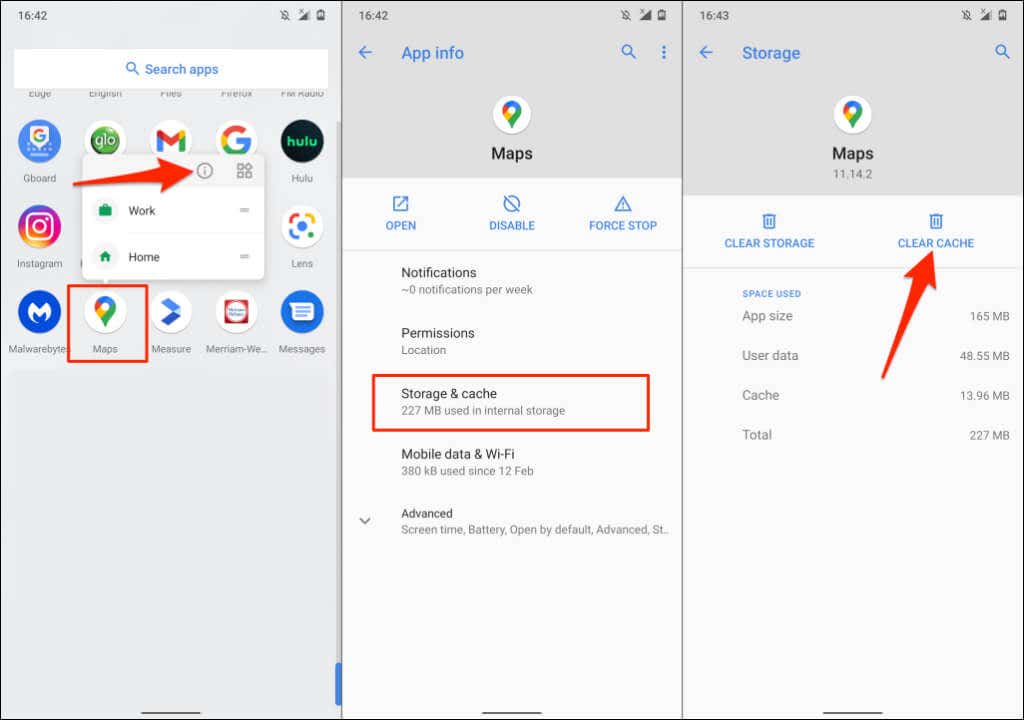1024x720 pixels.
Task: Tap the search icon on the App info screen
Action: pyautogui.click(x=629, y=52)
